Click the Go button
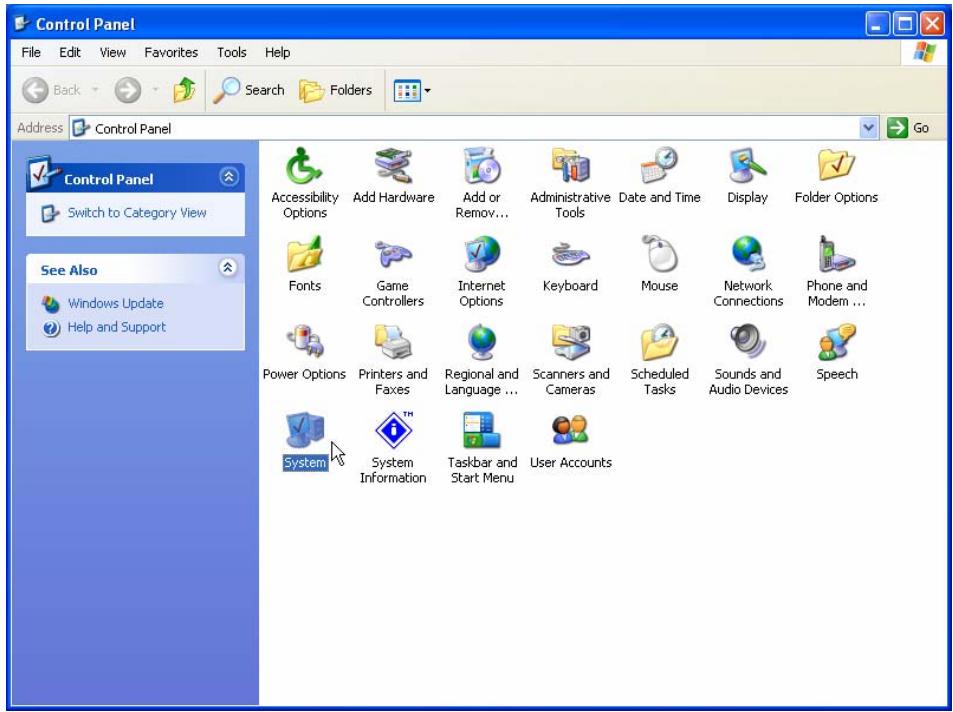 point(908,128)
